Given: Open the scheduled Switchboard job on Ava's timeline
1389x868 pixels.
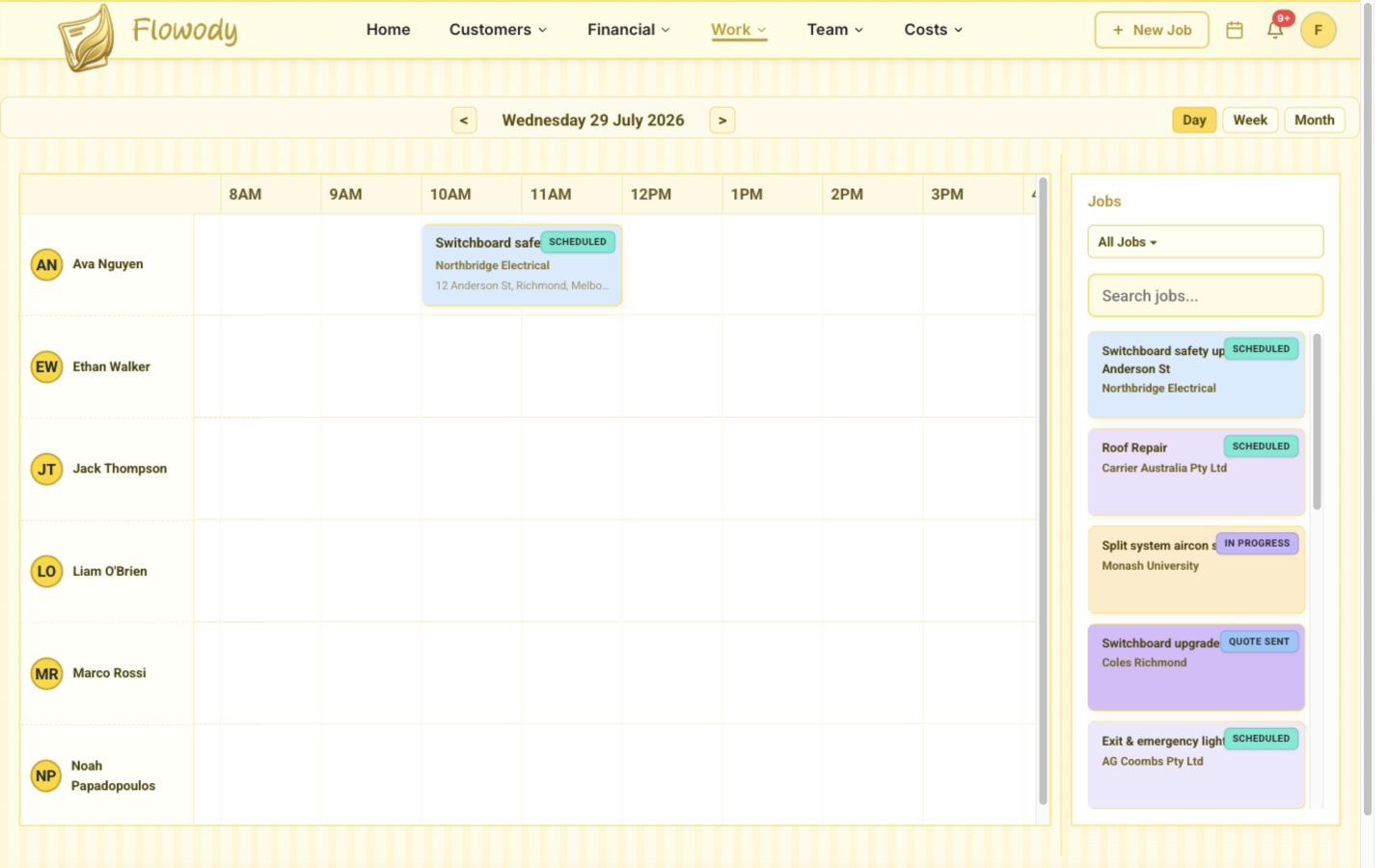Looking at the screenshot, I should tap(522, 265).
